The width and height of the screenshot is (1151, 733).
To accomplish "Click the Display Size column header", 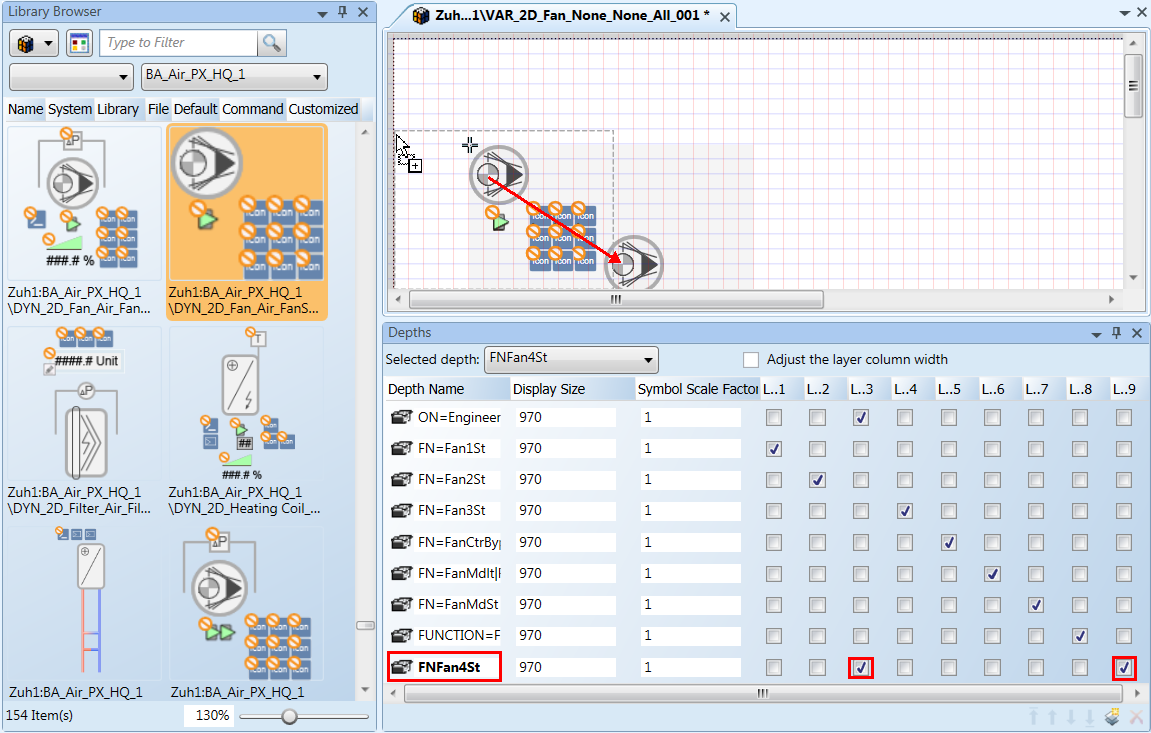I will point(549,389).
